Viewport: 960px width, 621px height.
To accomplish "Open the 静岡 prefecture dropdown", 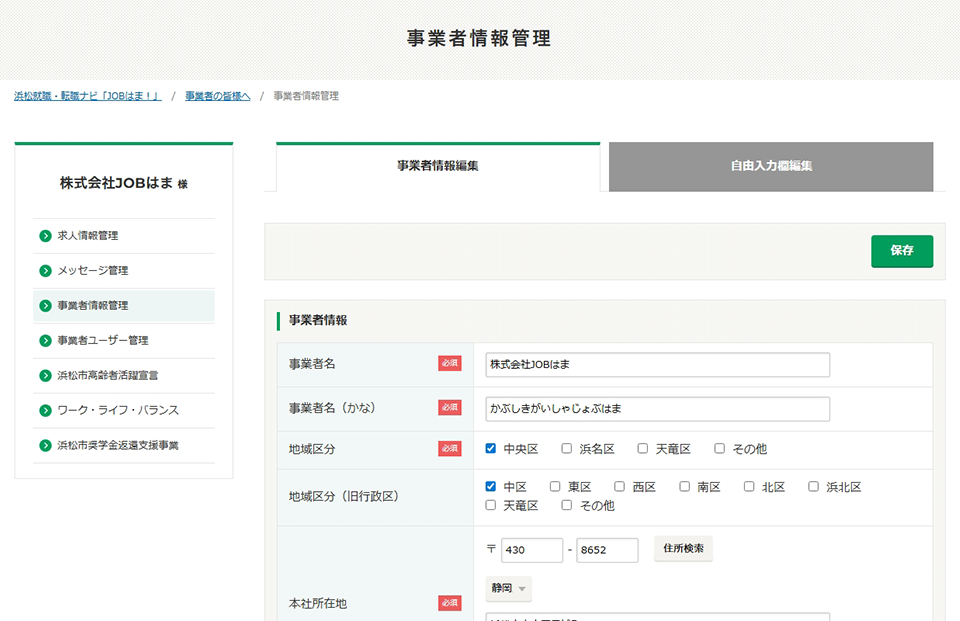I will pyautogui.click(x=509, y=588).
